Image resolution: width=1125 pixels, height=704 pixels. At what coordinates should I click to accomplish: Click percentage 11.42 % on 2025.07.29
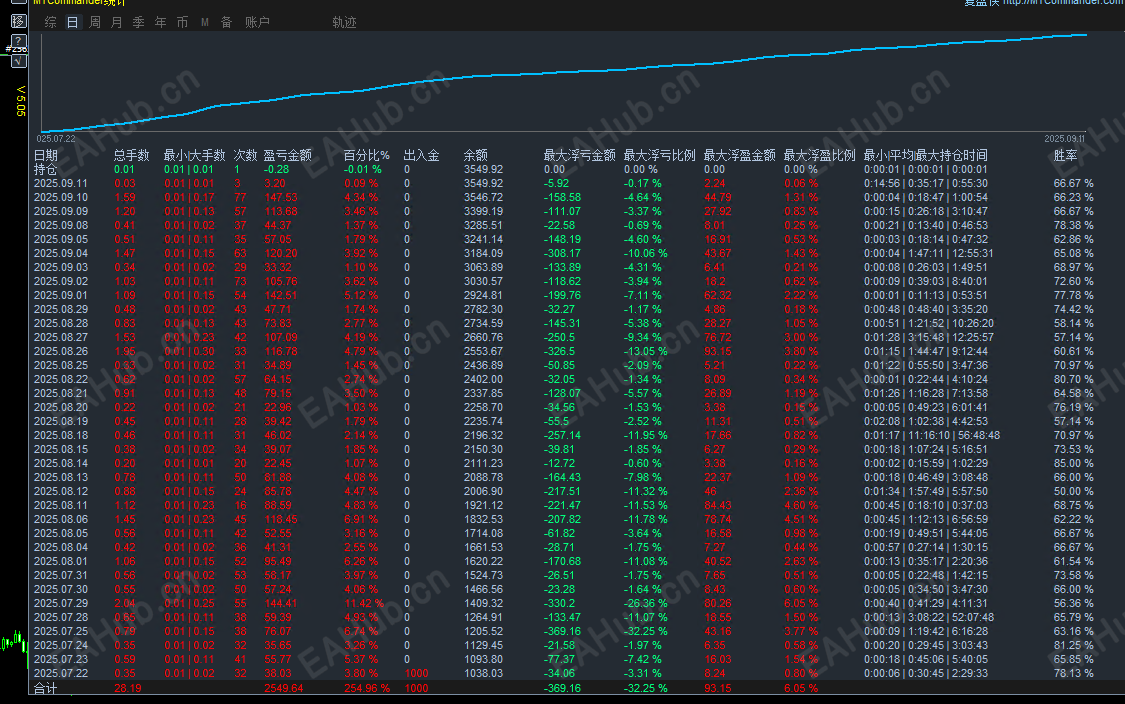(364, 604)
